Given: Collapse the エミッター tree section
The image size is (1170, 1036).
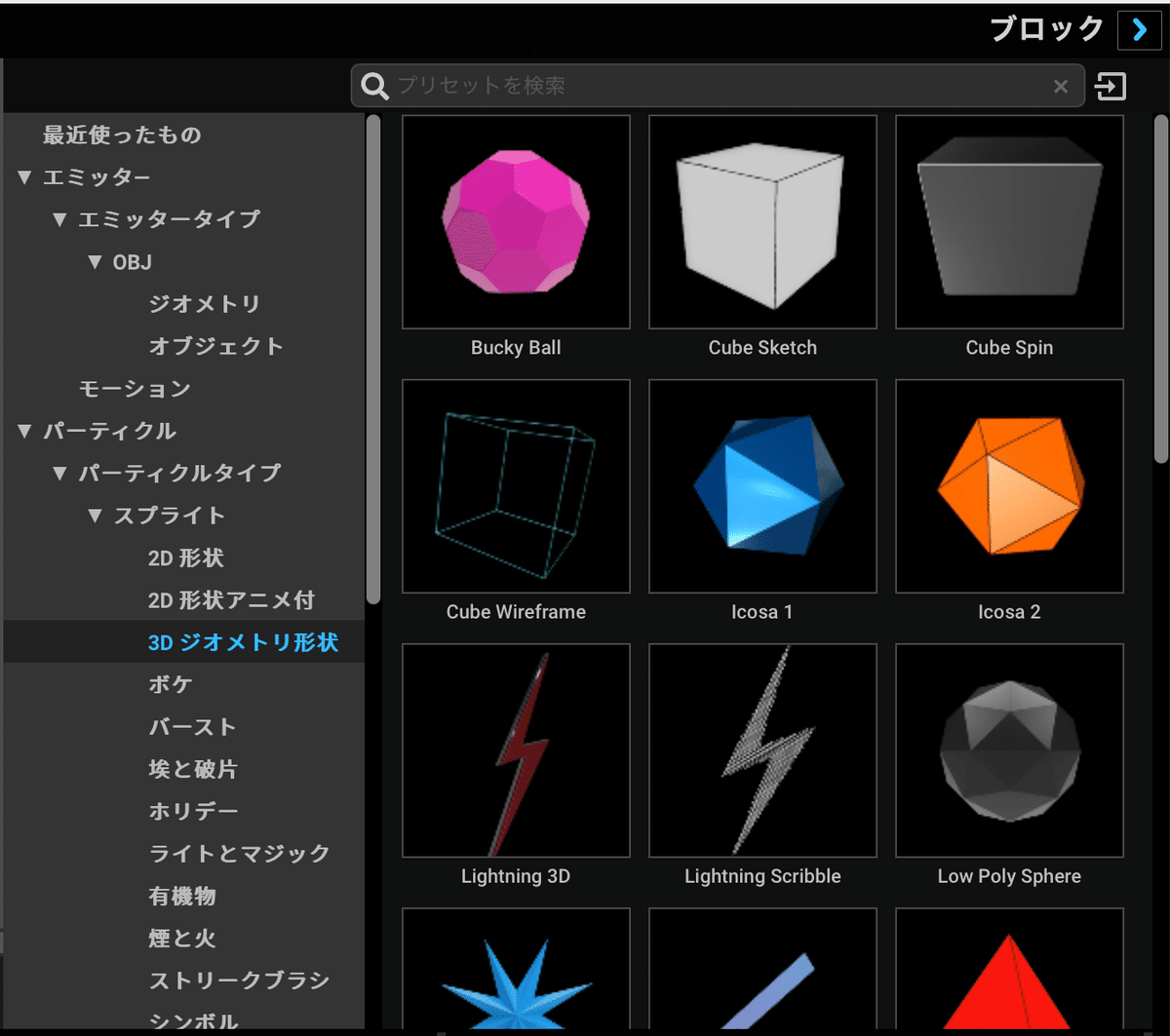Looking at the screenshot, I should coord(23,177).
